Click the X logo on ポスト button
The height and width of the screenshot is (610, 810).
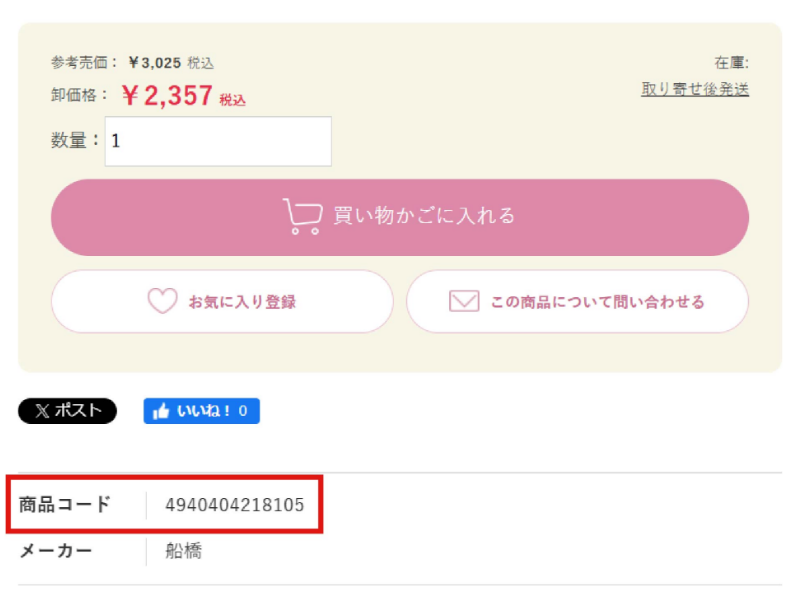click(41, 411)
